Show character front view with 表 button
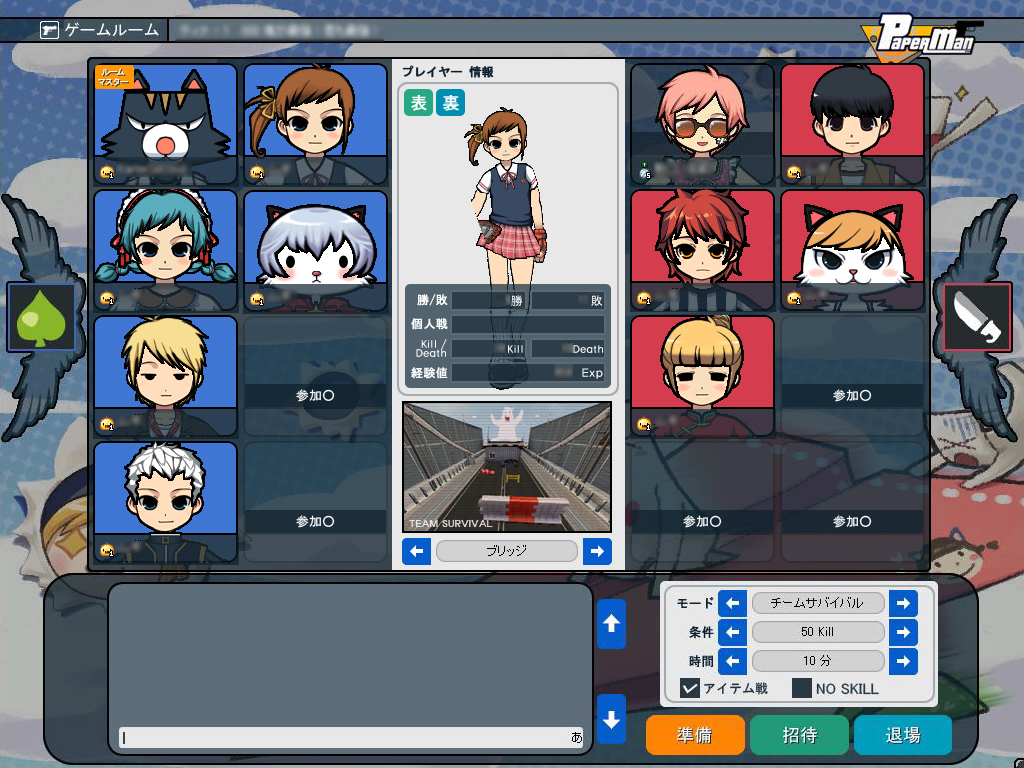 pyautogui.click(x=418, y=103)
